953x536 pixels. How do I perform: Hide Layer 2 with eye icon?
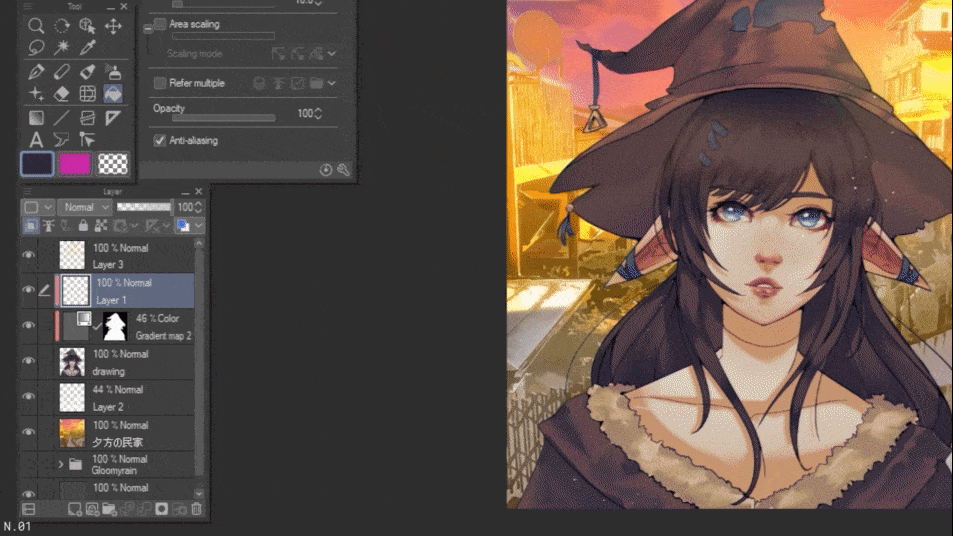[x=29, y=396]
